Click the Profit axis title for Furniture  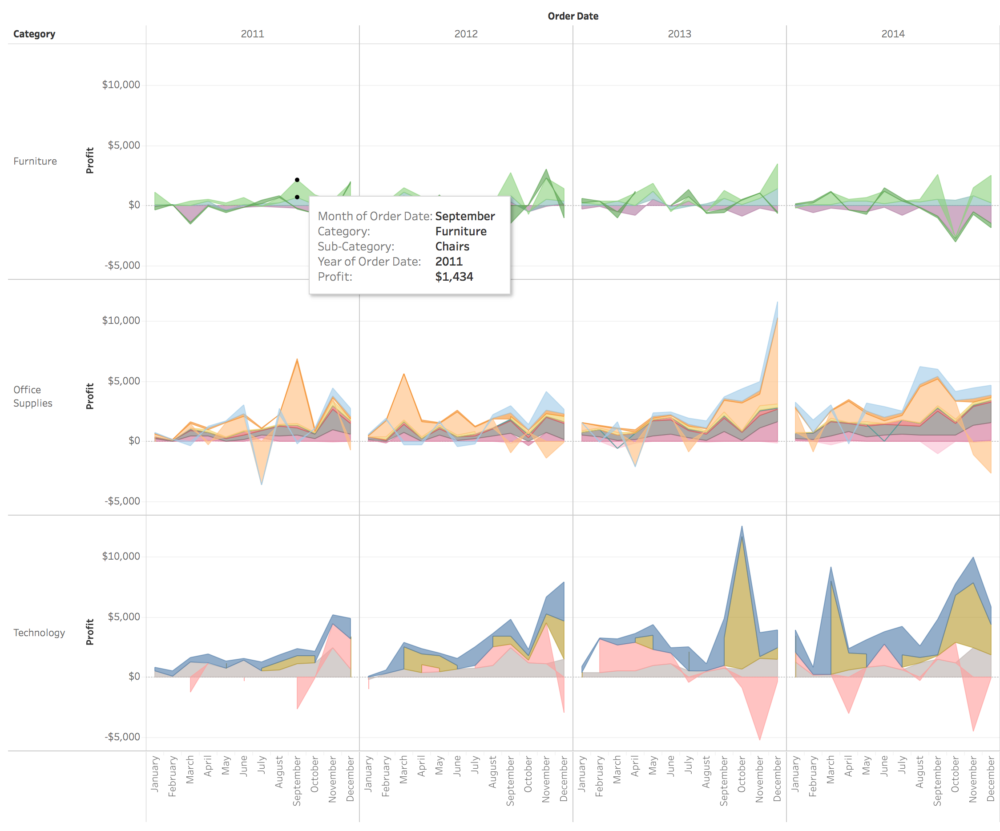[88, 161]
